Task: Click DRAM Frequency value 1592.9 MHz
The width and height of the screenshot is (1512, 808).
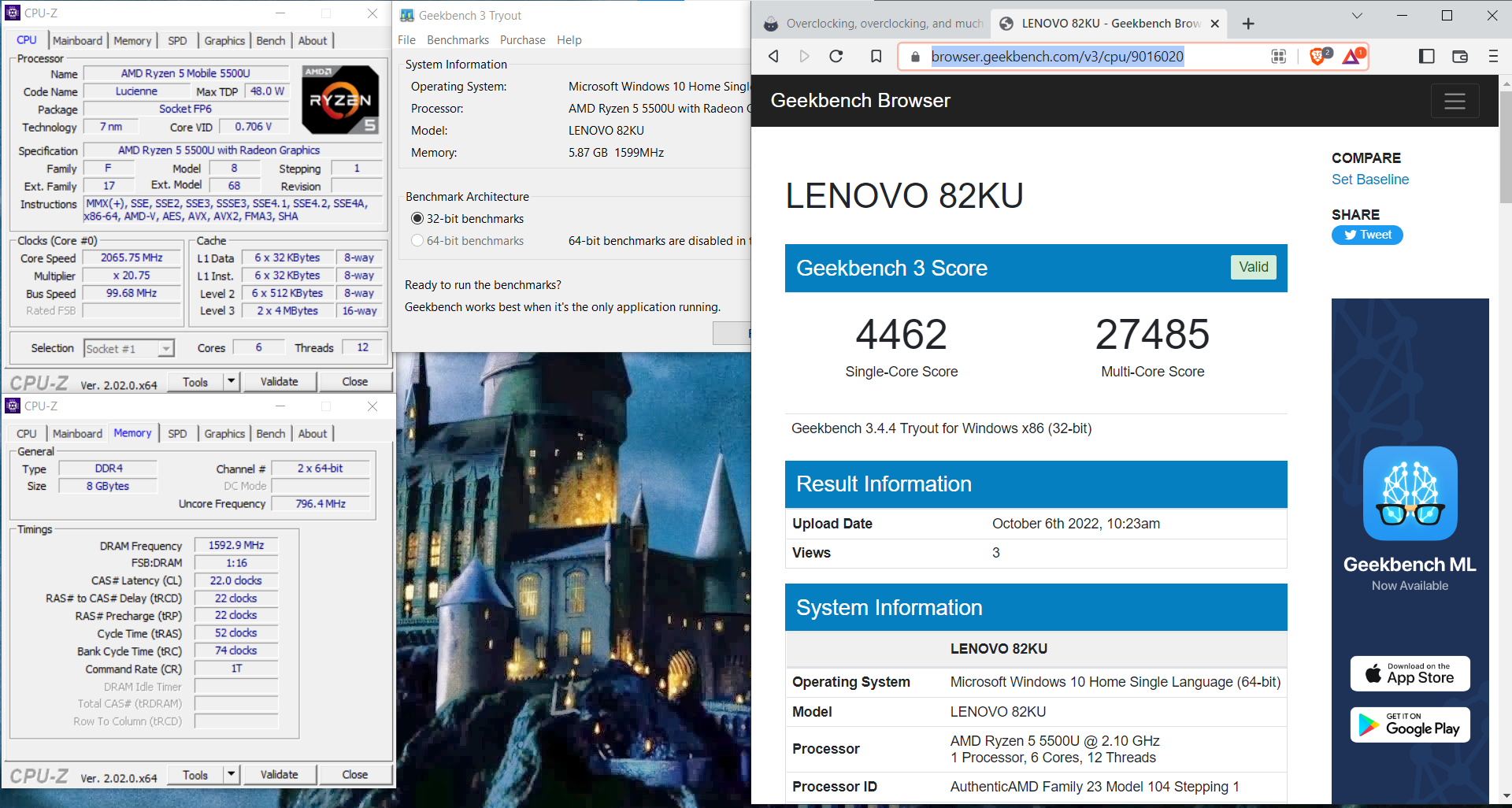Action: (235, 545)
